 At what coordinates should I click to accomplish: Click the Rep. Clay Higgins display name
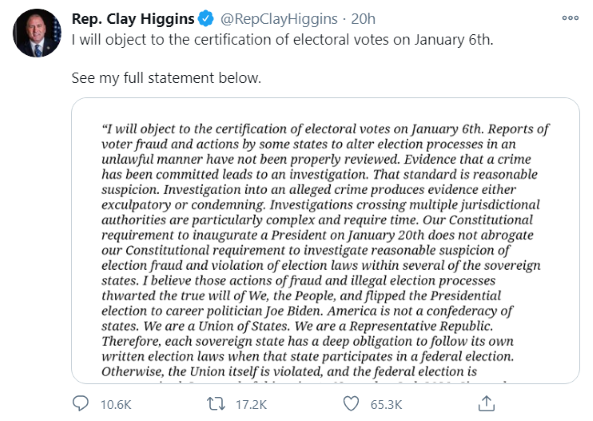133,19
